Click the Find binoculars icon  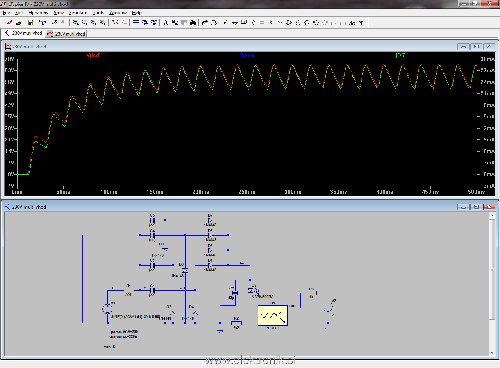193,22
